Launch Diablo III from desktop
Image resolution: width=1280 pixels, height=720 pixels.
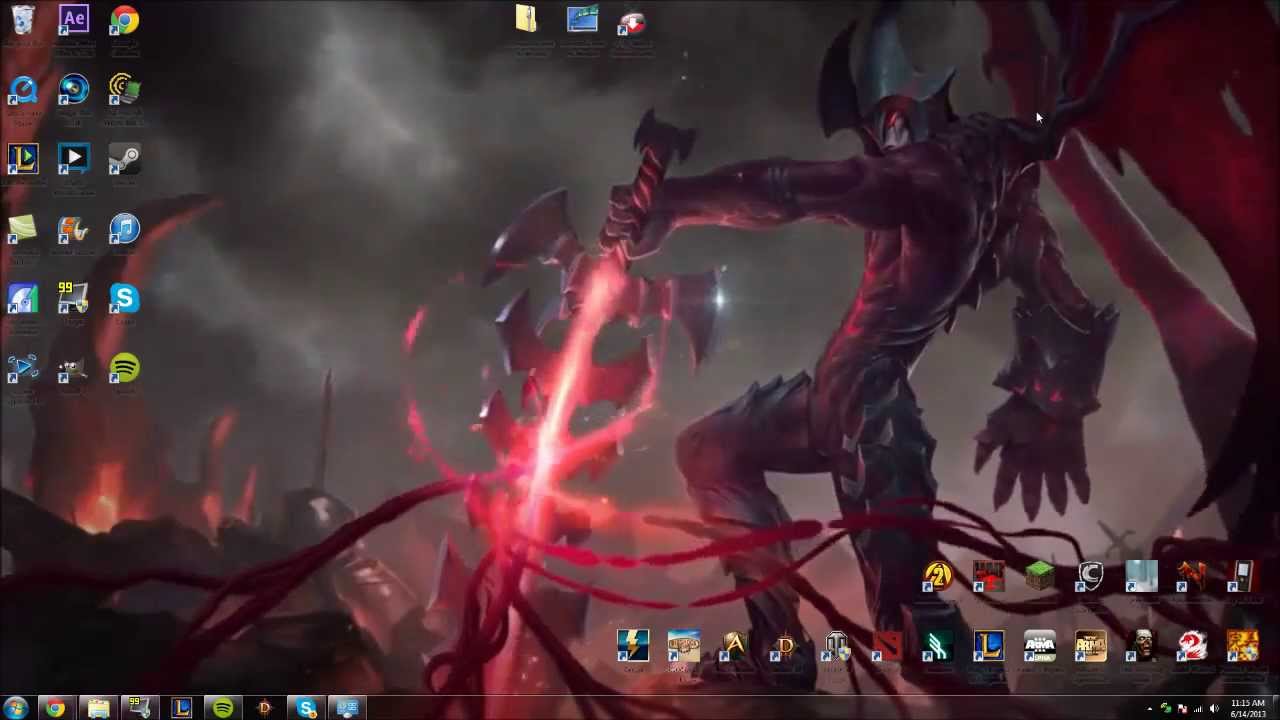pyautogui.click(x=786, y=647)
